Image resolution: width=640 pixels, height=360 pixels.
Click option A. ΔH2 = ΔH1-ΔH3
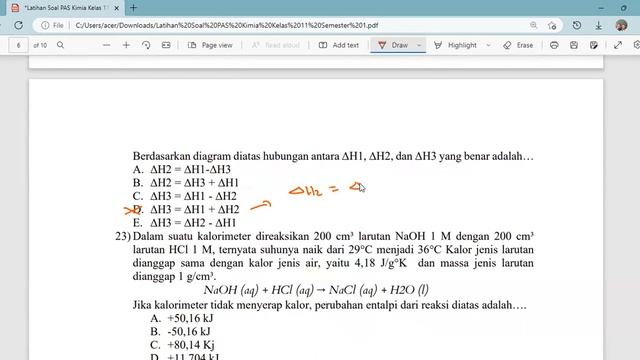(x=182, y=169)
